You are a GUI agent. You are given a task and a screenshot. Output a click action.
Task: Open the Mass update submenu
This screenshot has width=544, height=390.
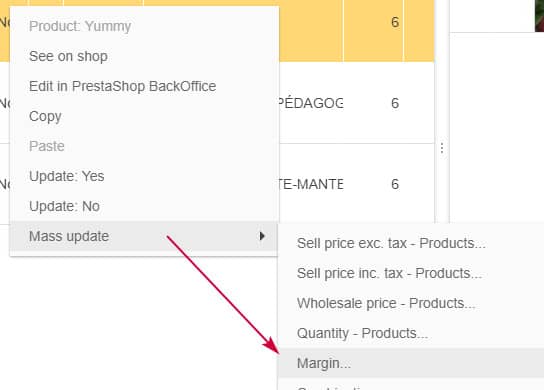coord(144,236)
